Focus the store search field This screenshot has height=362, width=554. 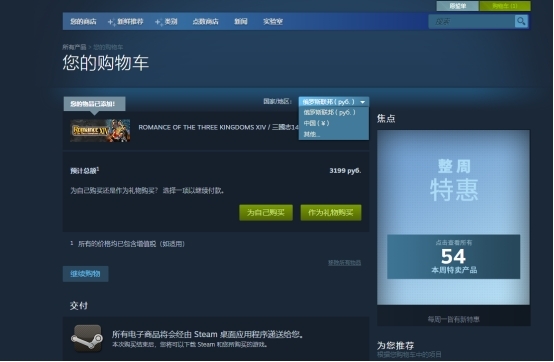(472, 22)
